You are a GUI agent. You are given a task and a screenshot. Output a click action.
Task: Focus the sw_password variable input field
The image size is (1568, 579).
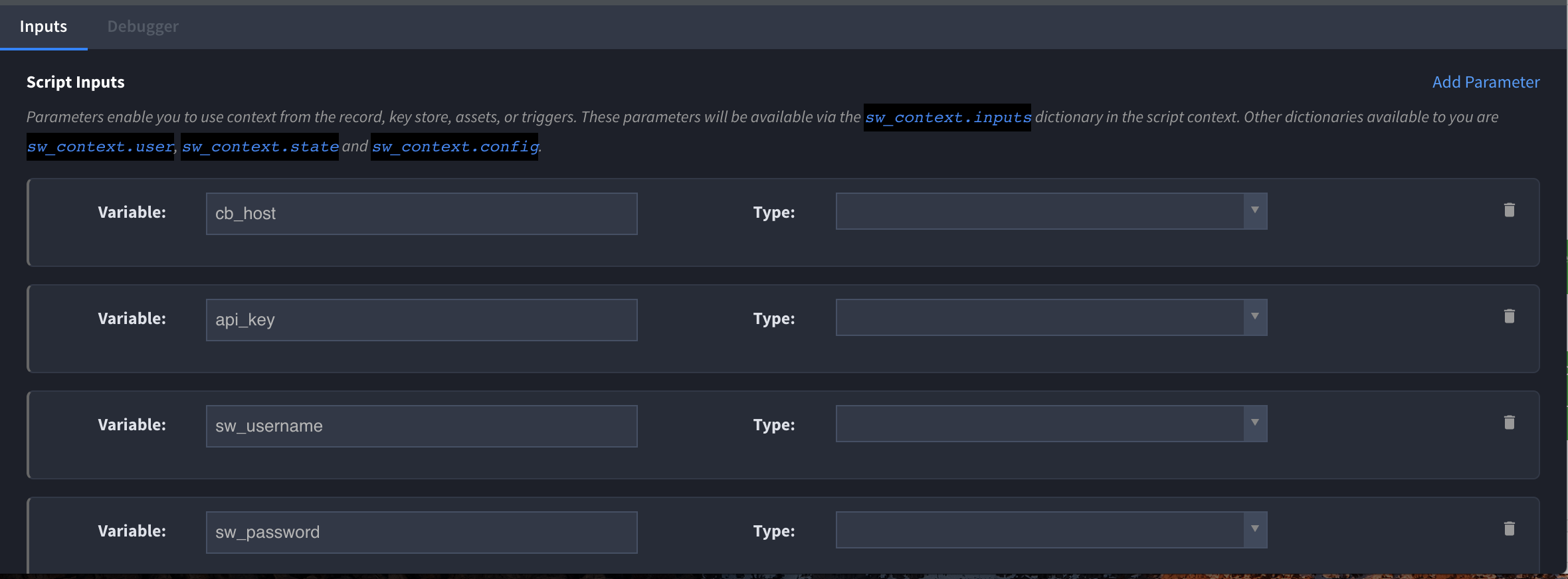pos(422,533)
